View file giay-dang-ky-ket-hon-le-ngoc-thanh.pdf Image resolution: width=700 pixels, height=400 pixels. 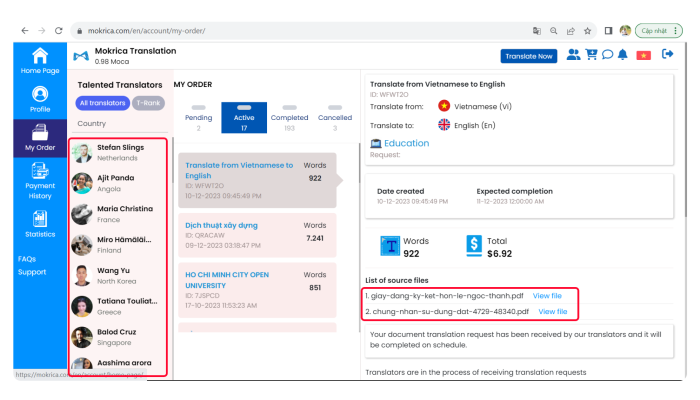pyautogui.click(x=547, y=296)
